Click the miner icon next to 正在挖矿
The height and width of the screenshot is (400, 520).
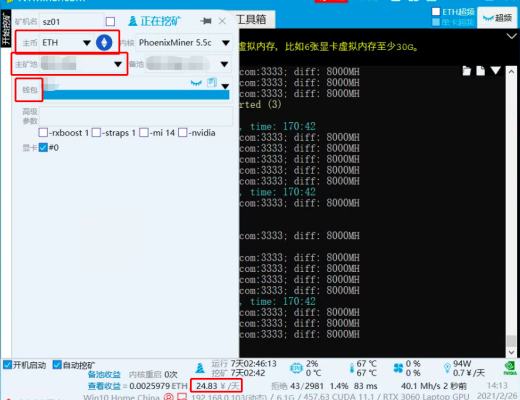(x=133, y=21)
